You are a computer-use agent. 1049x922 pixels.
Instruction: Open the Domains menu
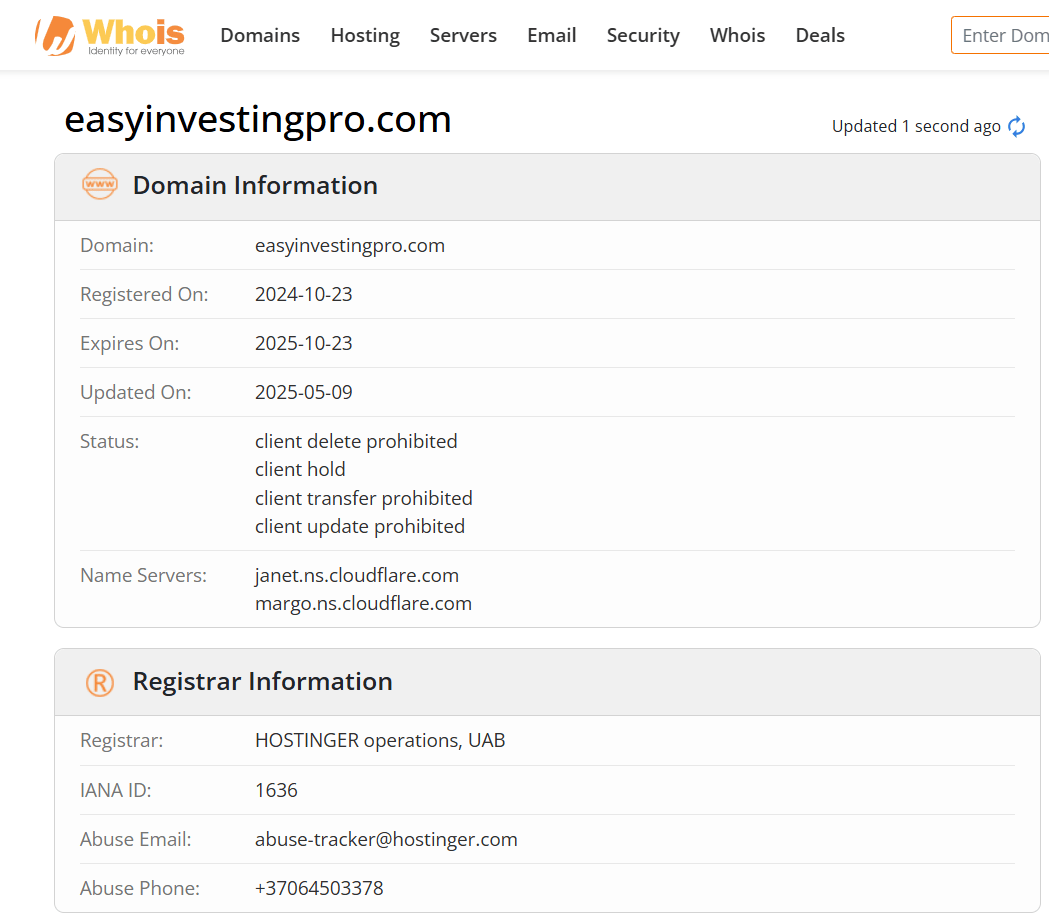(260, 35)
